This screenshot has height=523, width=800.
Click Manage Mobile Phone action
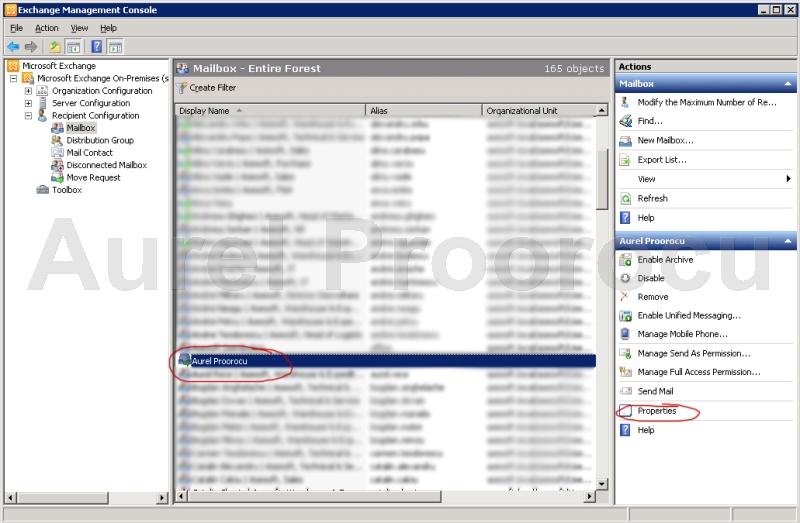(682, 334)
